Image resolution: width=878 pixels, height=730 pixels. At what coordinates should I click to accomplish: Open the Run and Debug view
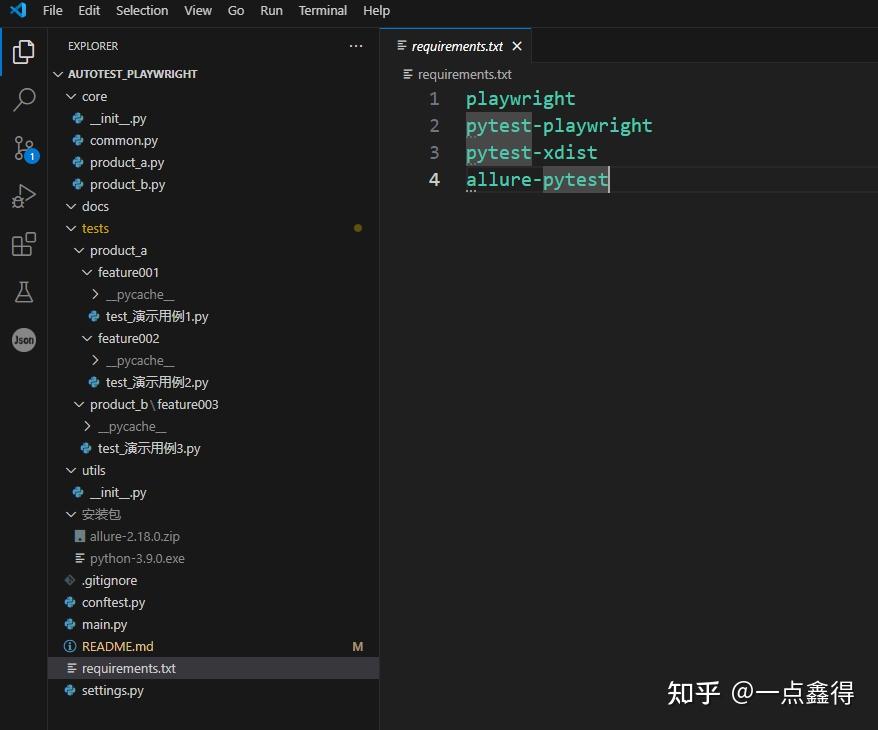(x=24, y=196)
